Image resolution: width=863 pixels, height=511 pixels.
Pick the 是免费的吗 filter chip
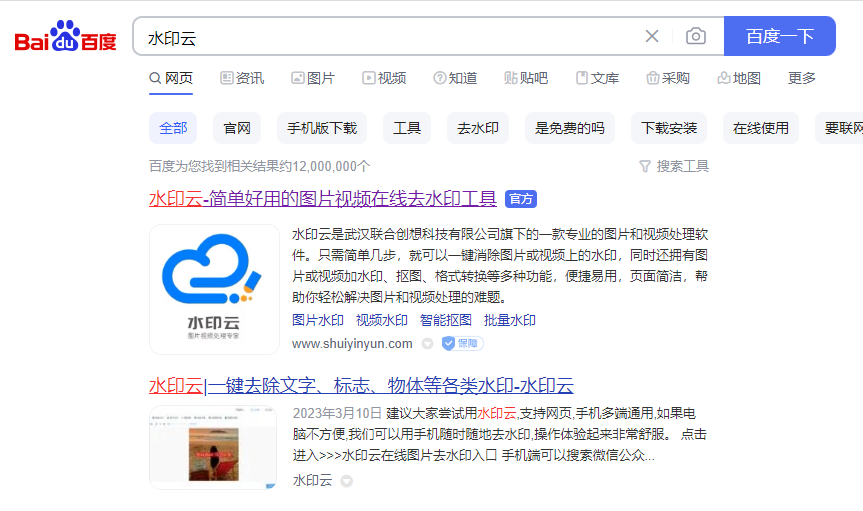[570, 128]
